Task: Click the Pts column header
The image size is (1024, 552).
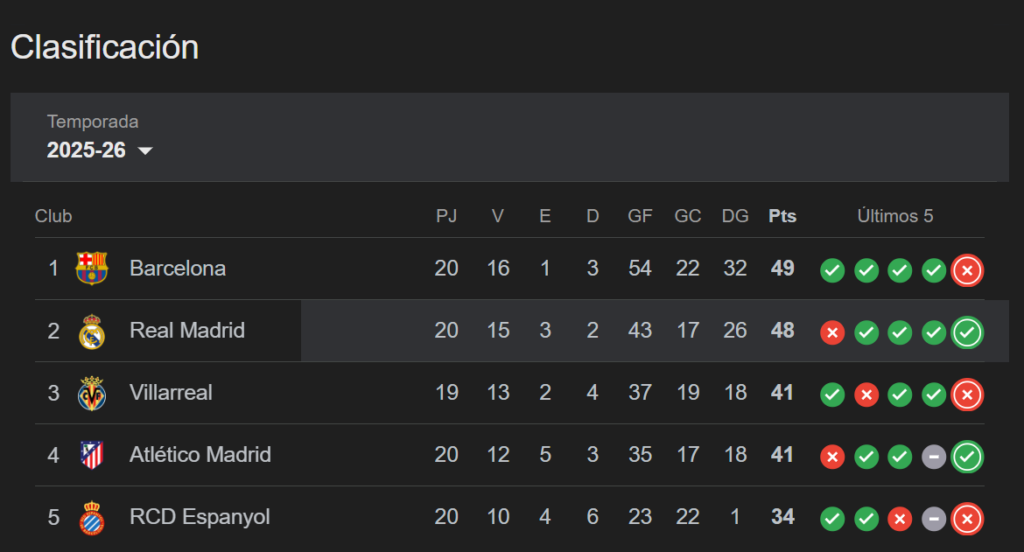Action: 782,216
